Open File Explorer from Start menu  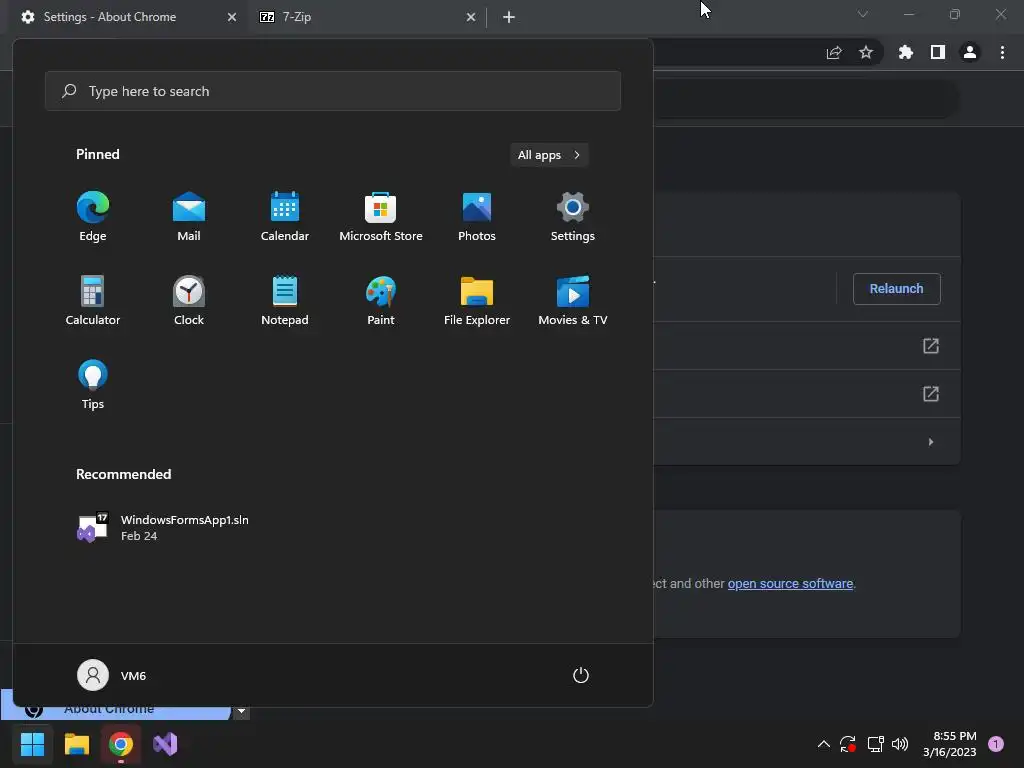477,300
